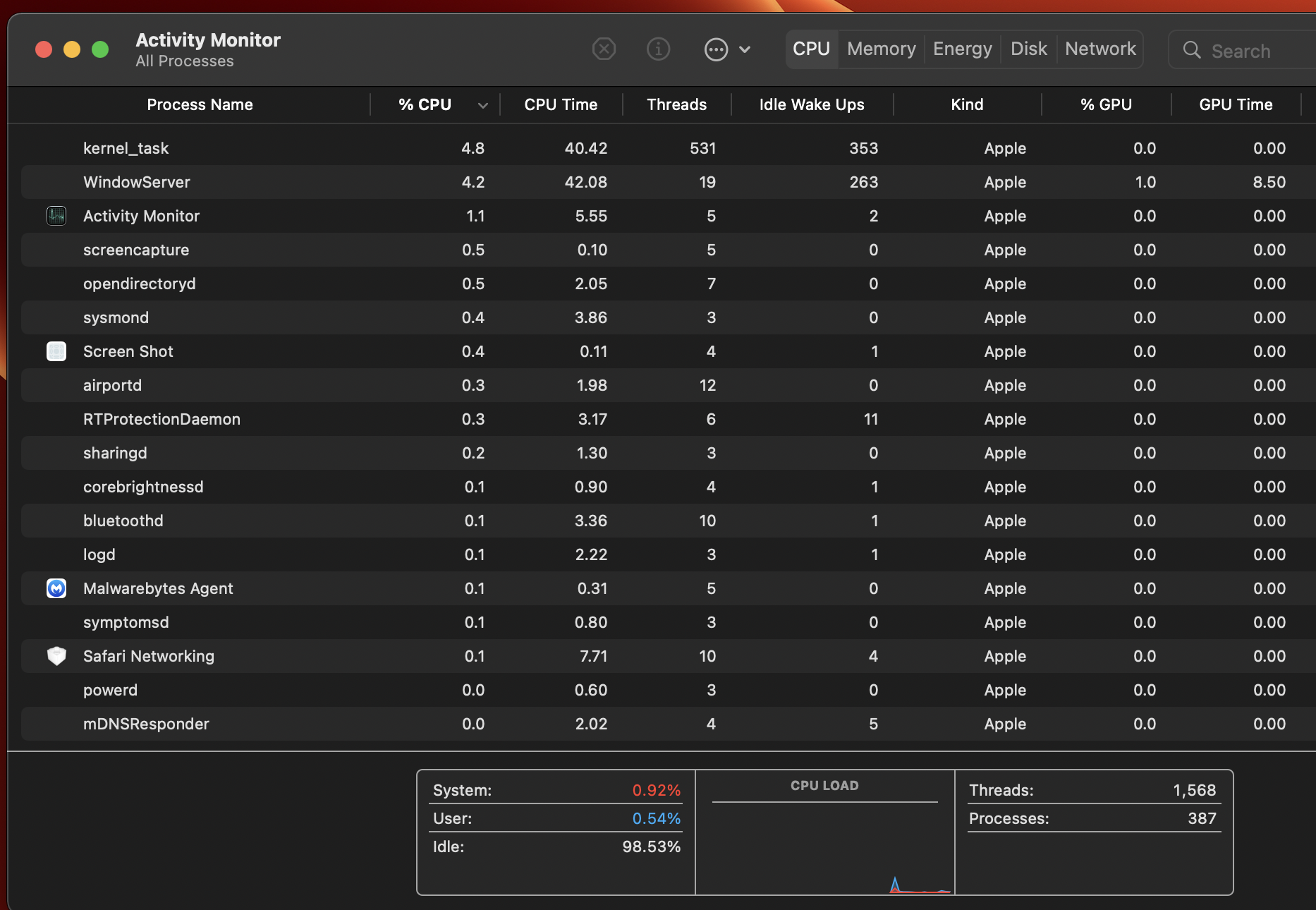Open the ellipsis actions menu

click(x=727, y=49)
